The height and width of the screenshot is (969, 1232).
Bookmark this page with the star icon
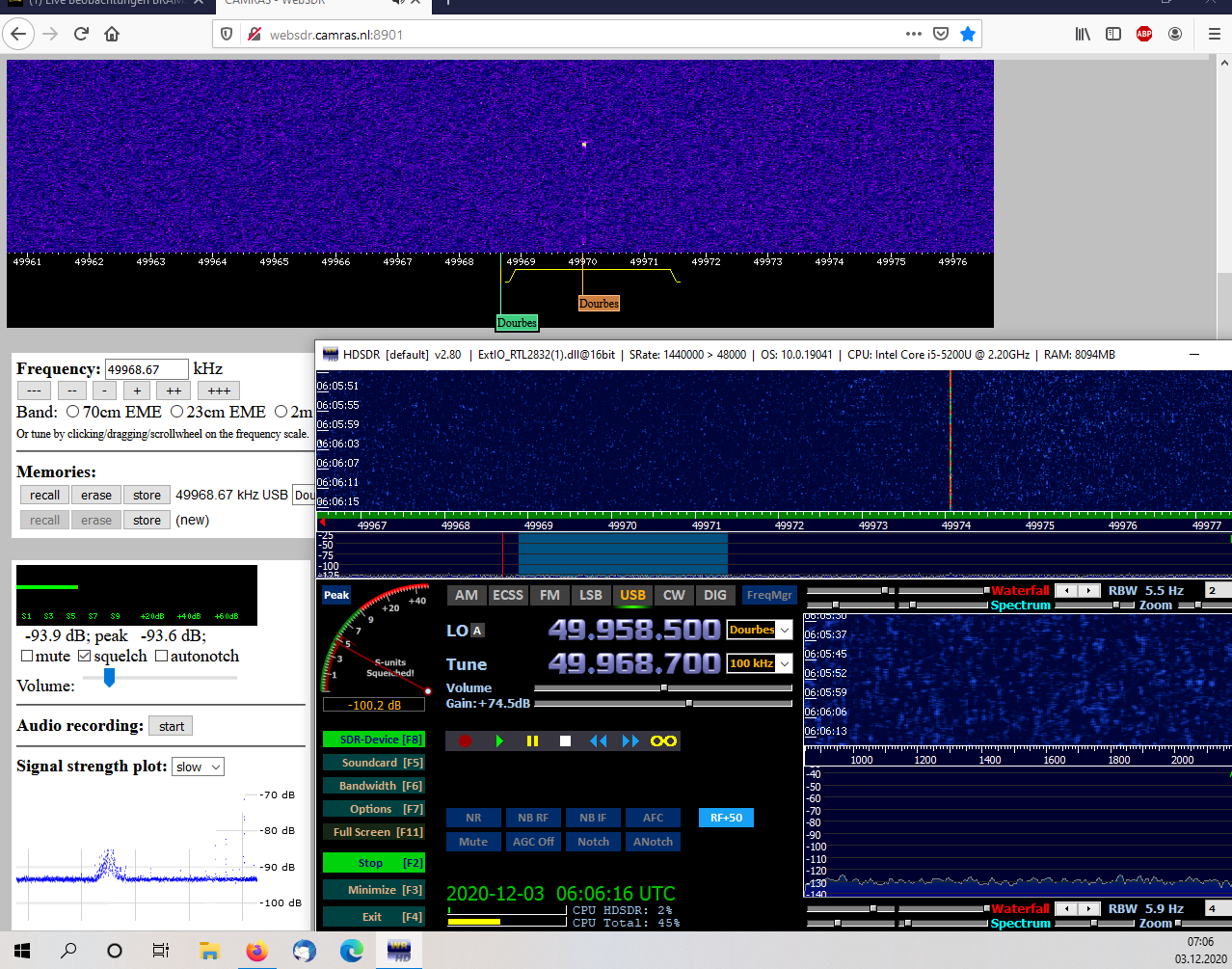pyautogui.click(x=968, y=34)
